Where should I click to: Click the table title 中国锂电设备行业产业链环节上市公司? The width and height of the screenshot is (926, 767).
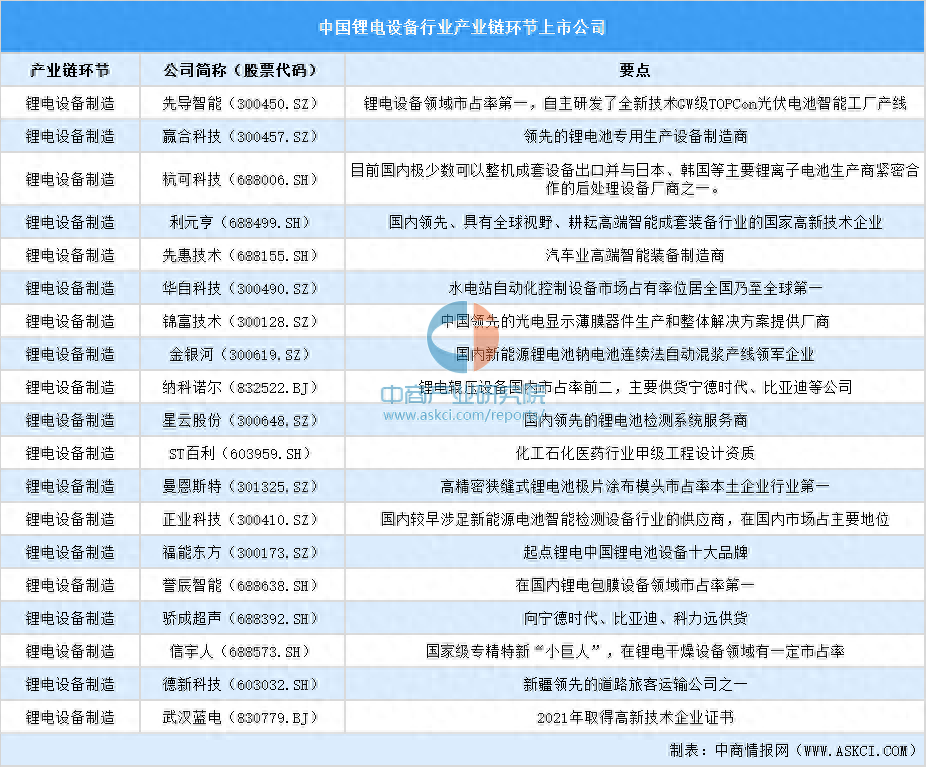(x=462, y=28)
